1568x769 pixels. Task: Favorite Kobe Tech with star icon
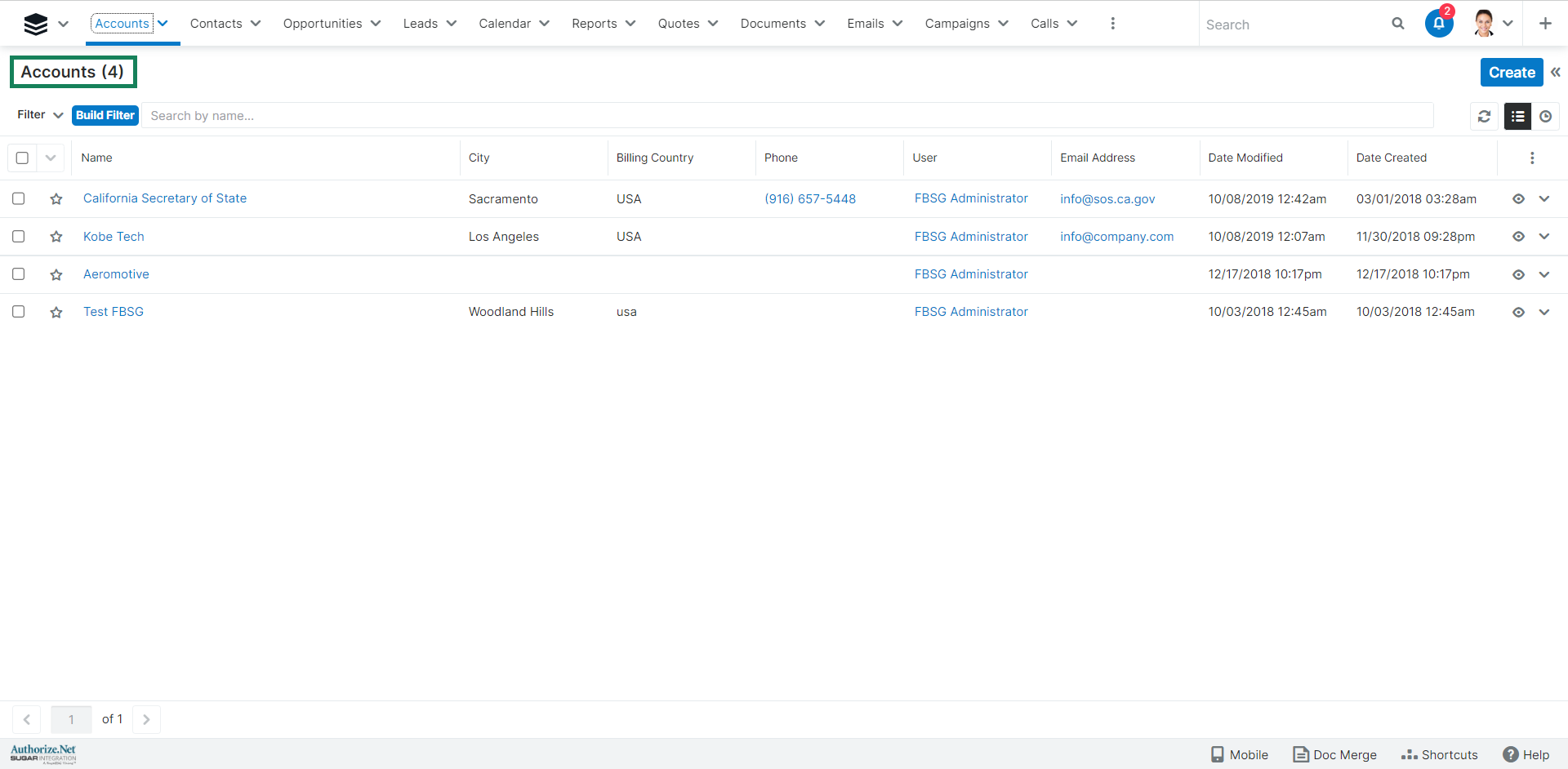(56, 237)
